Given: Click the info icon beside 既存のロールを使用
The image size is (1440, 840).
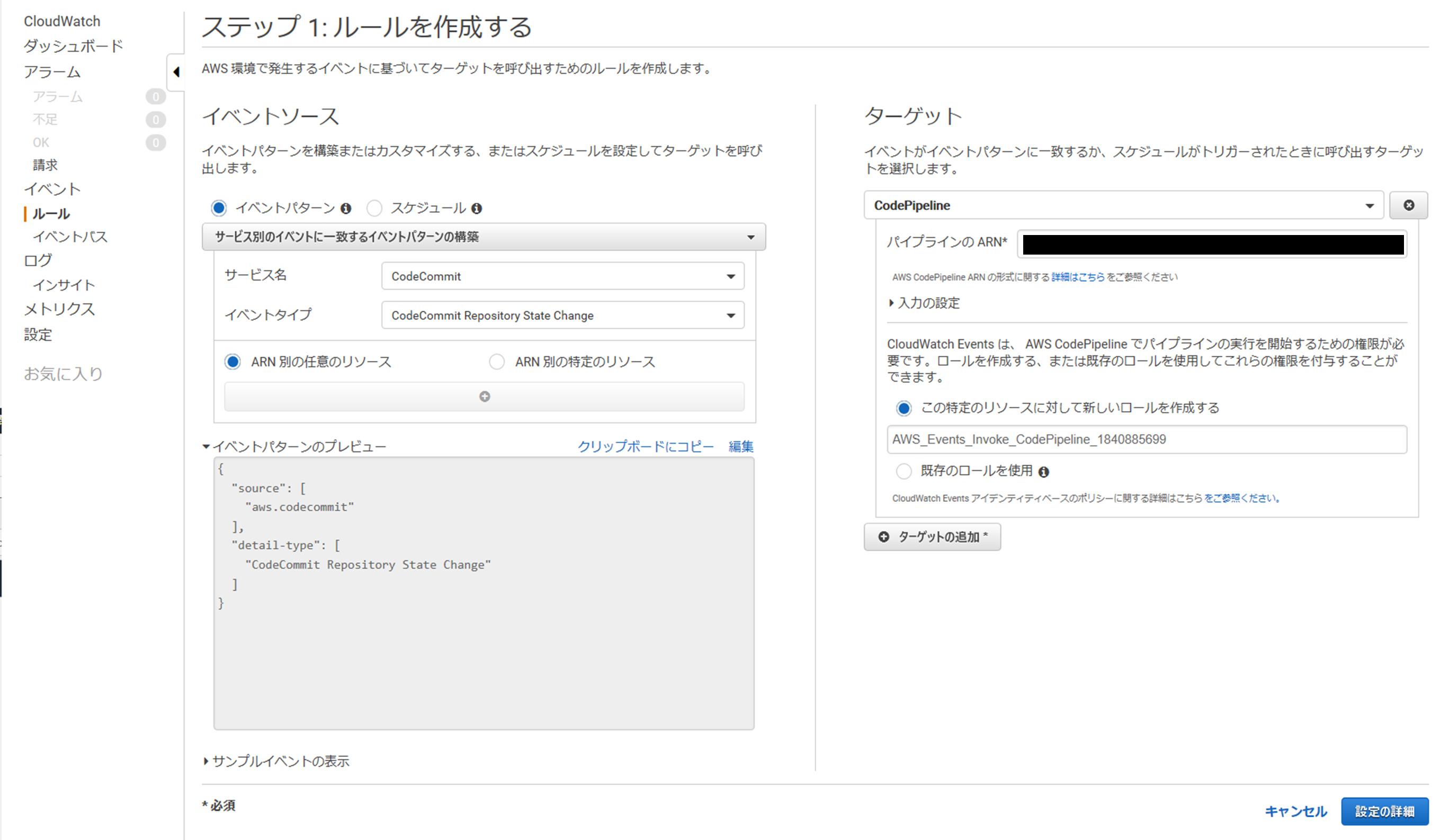Looking at the screenshot, I should pos(1045,471).
